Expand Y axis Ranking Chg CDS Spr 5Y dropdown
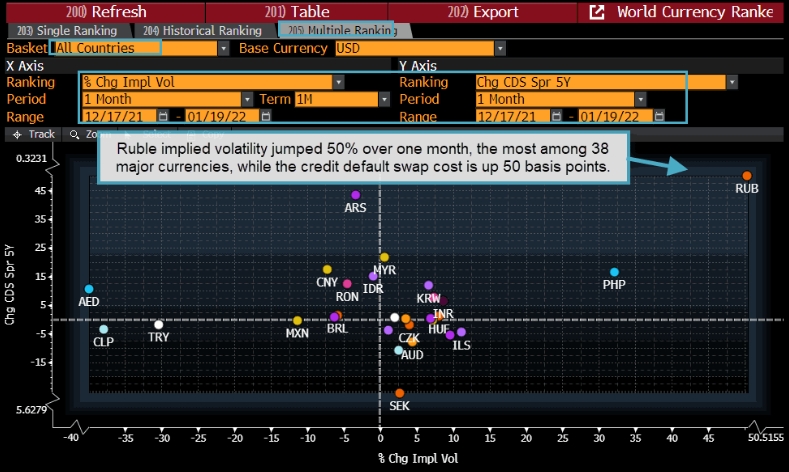 pos(733,82)
